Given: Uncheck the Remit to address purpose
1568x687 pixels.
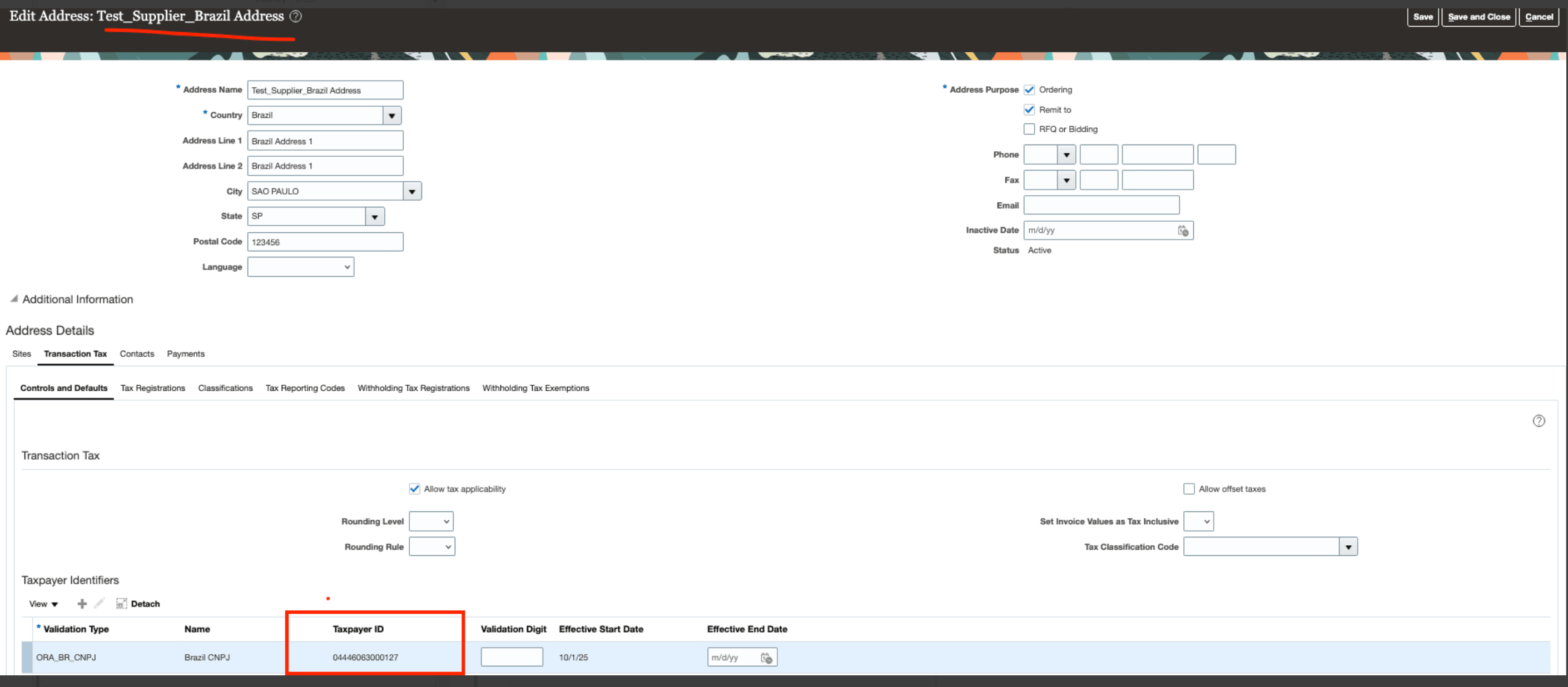Looking at the screenshot, I should (x=1029, y=109).
